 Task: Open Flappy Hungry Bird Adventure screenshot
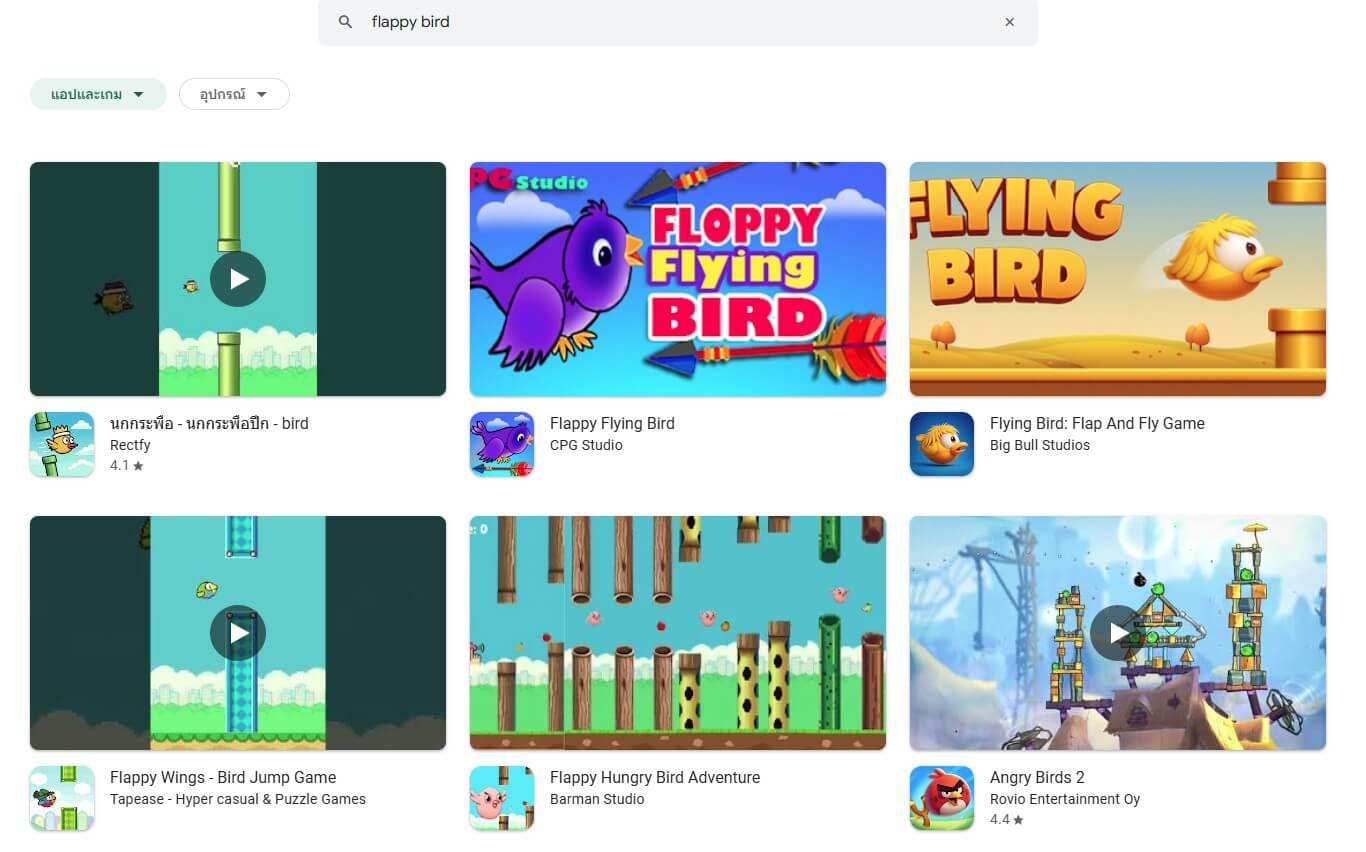678,633
